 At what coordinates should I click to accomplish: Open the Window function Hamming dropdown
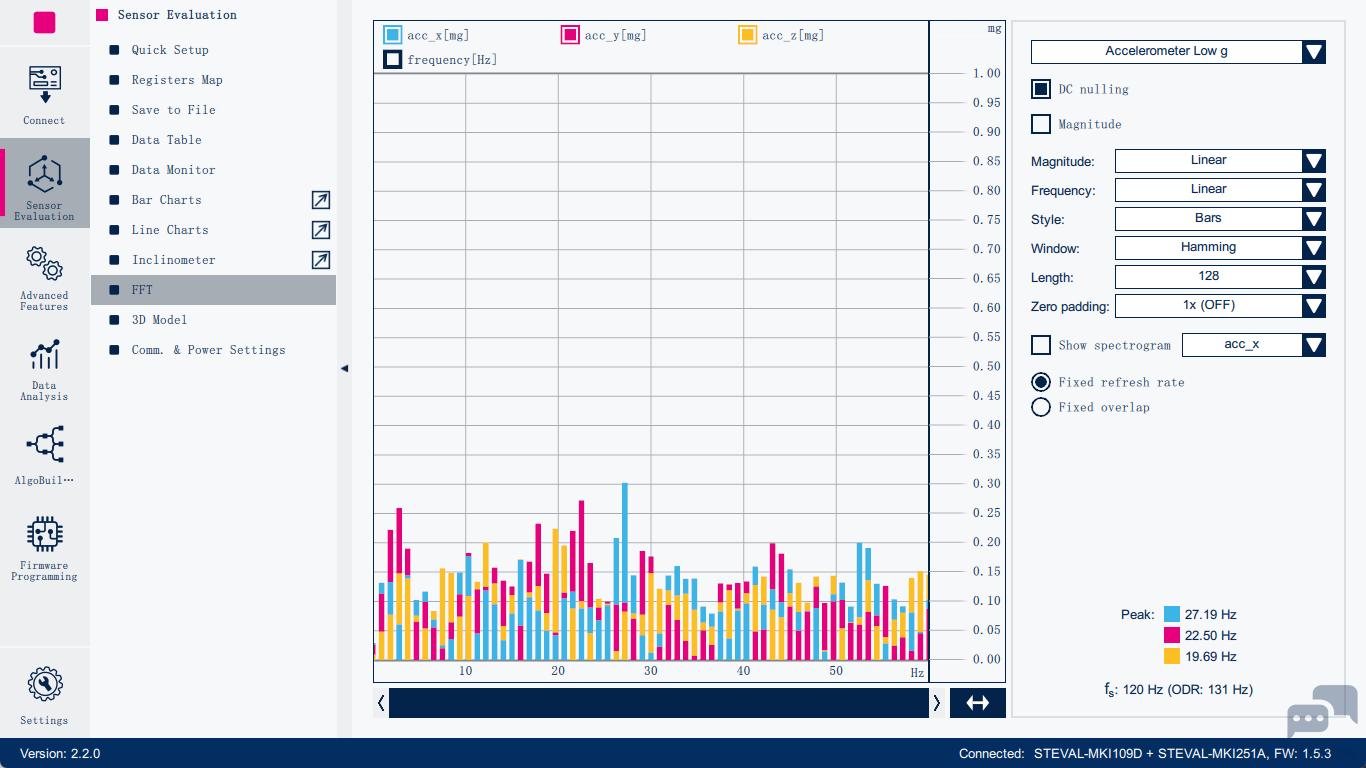(1220, 248)
